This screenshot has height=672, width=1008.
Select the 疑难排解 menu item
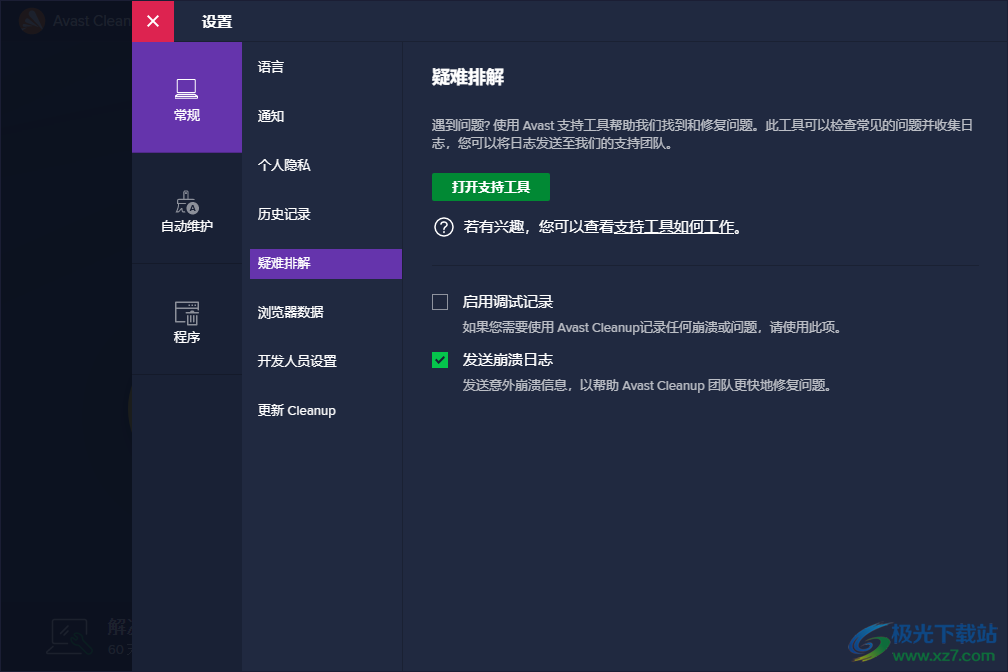pos(325,264)
